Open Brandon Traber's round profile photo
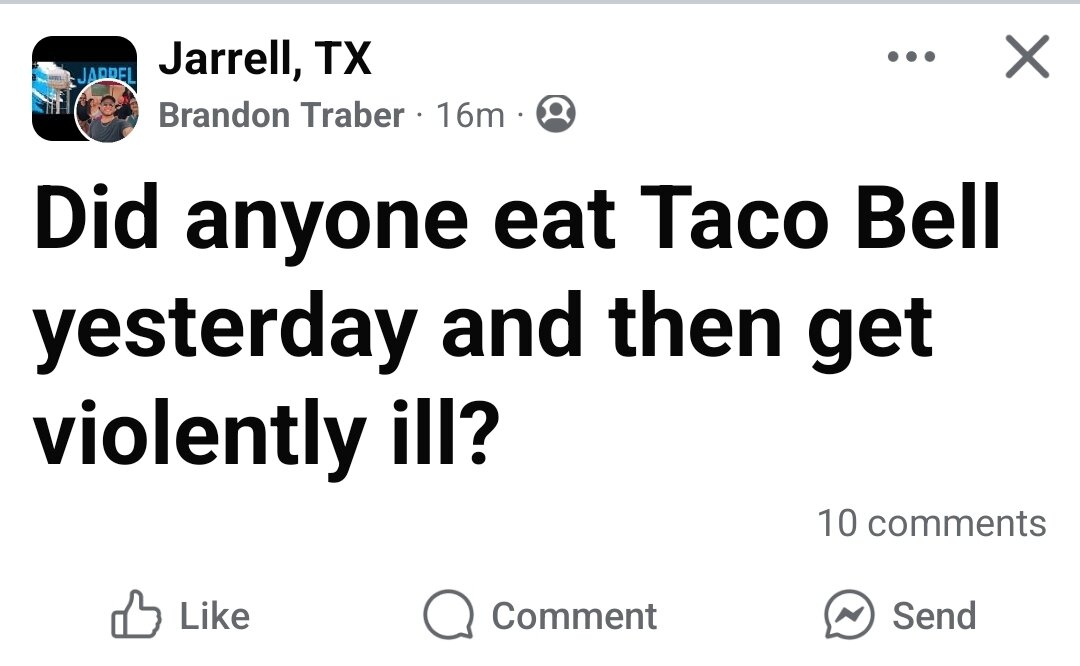The height and width of the screenshot is (666, 1080). [109, 113]
